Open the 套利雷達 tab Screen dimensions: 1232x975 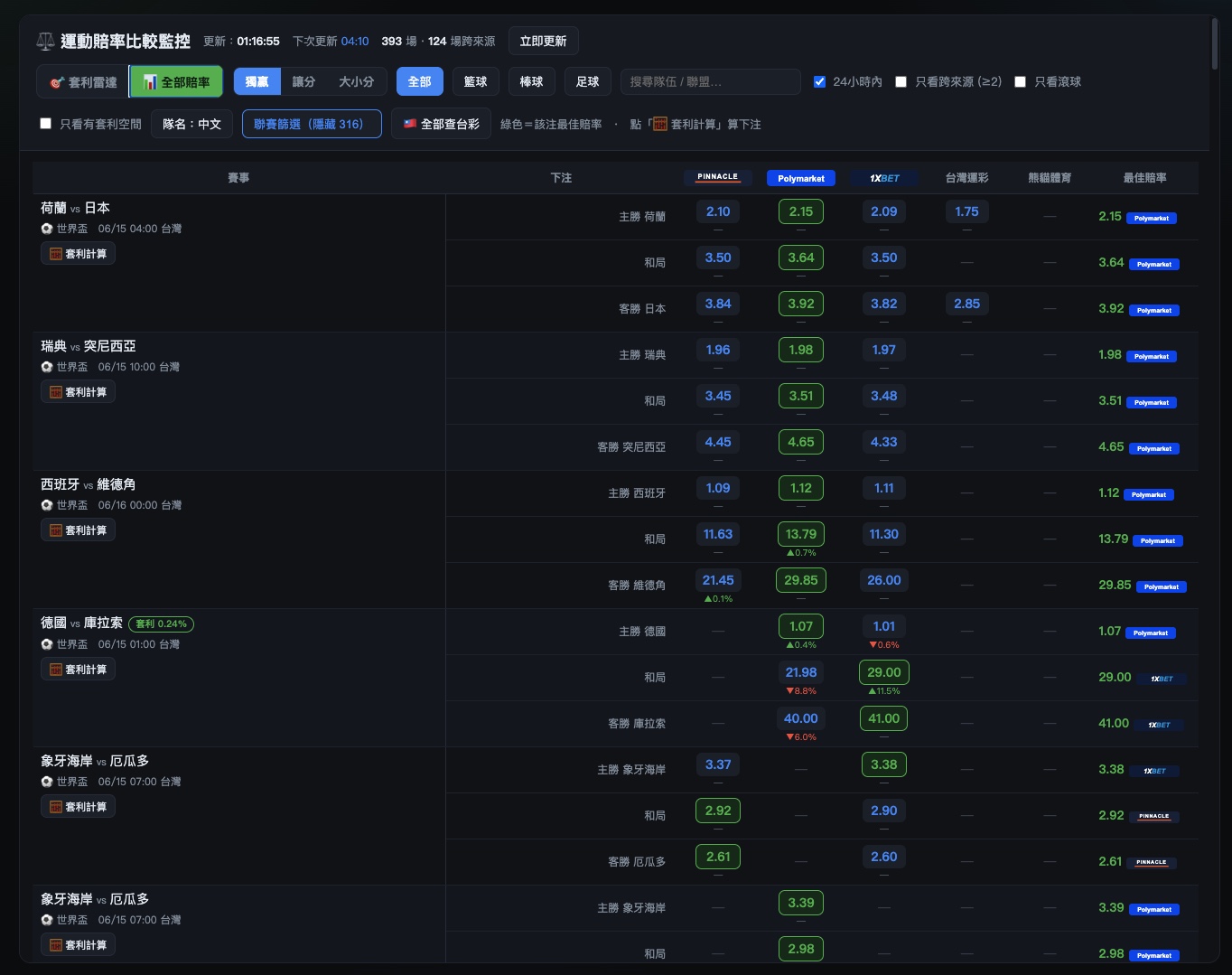[x=83, y=82]
